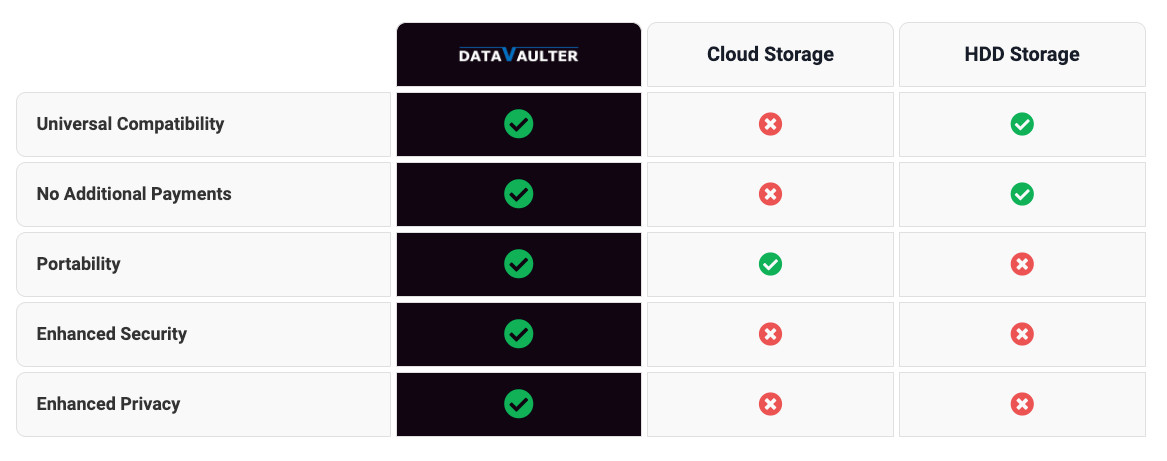Click Cloud Storage's red cross for Enhanced Security

pos(770,334)
